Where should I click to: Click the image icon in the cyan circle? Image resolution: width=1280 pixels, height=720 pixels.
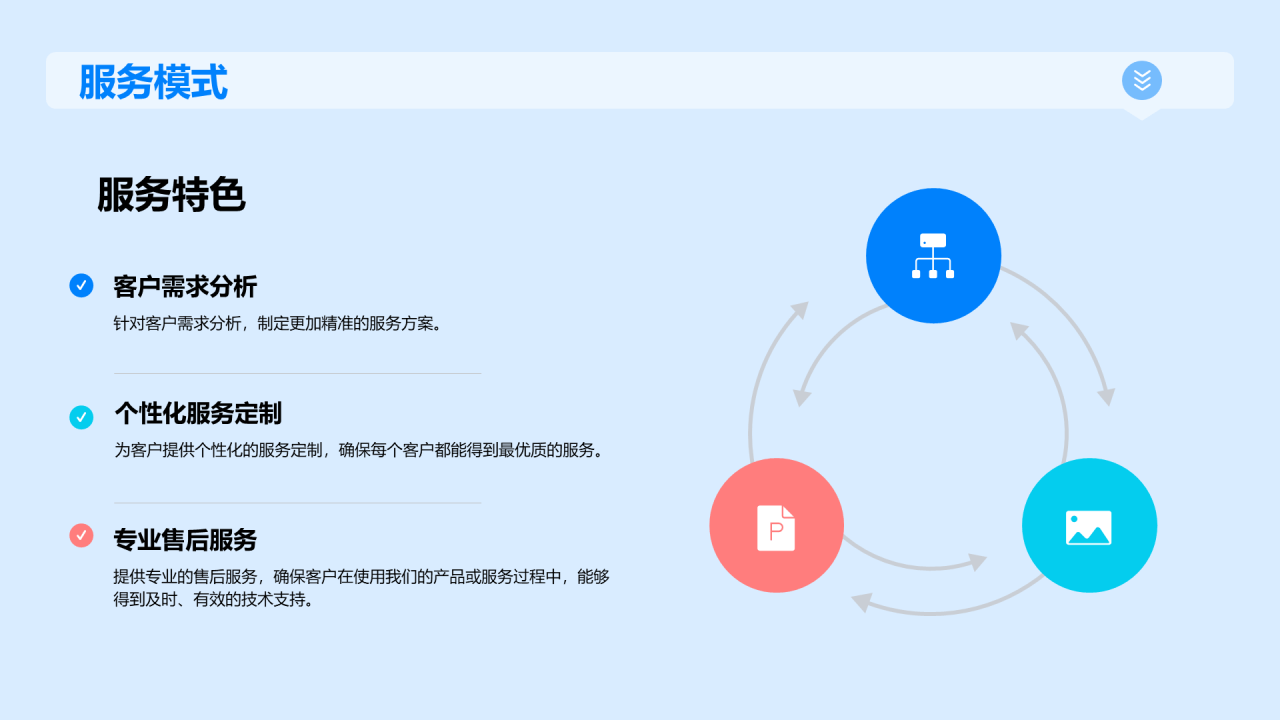click(1089, 525)
